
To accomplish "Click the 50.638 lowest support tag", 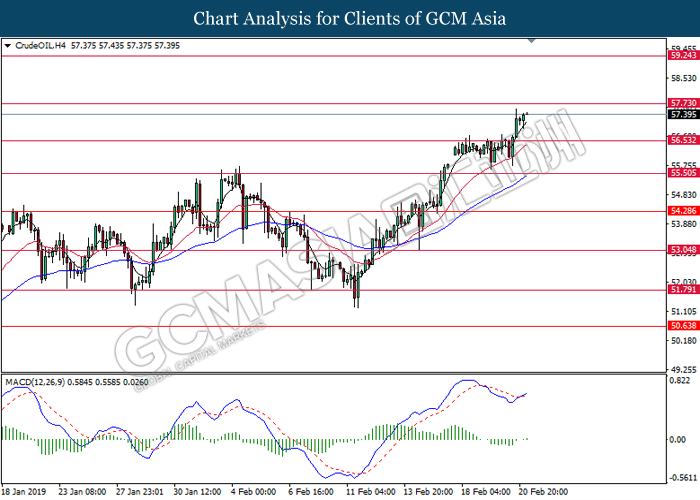I will coord(683,326).
